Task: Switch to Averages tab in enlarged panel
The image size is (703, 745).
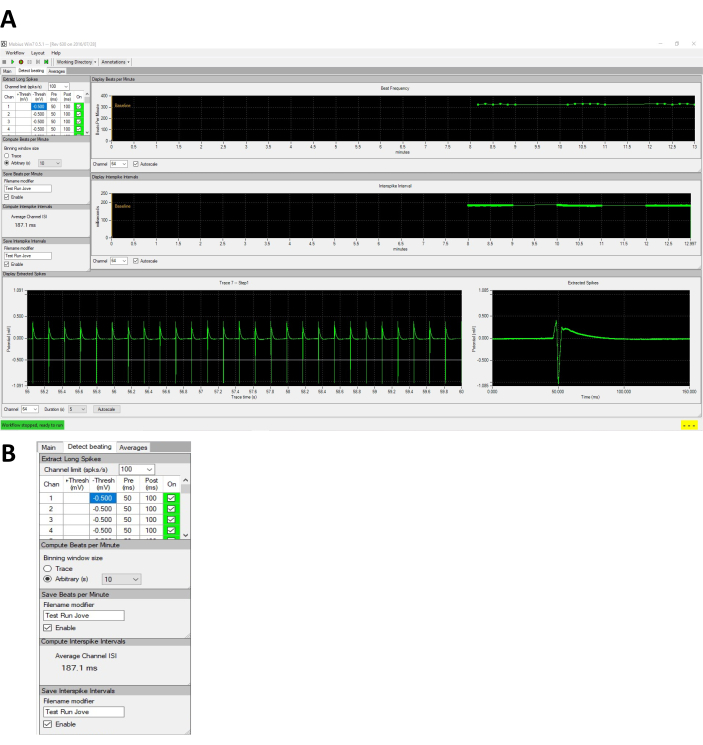Action: pyautogui.click(x=139, y=446)
